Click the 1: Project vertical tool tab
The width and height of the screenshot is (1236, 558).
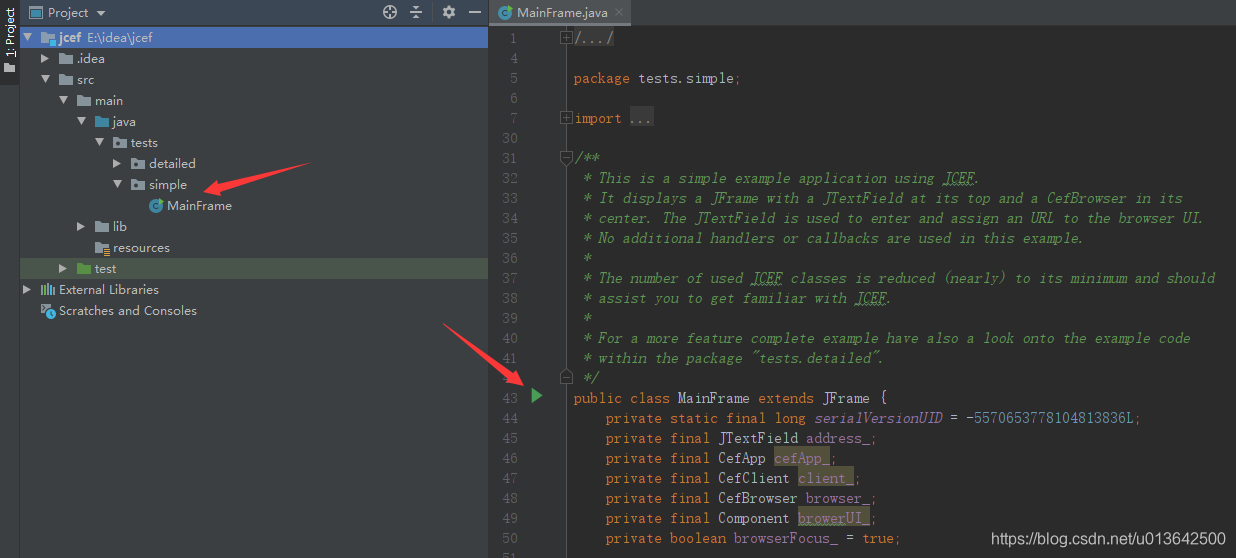click(10, 40)
